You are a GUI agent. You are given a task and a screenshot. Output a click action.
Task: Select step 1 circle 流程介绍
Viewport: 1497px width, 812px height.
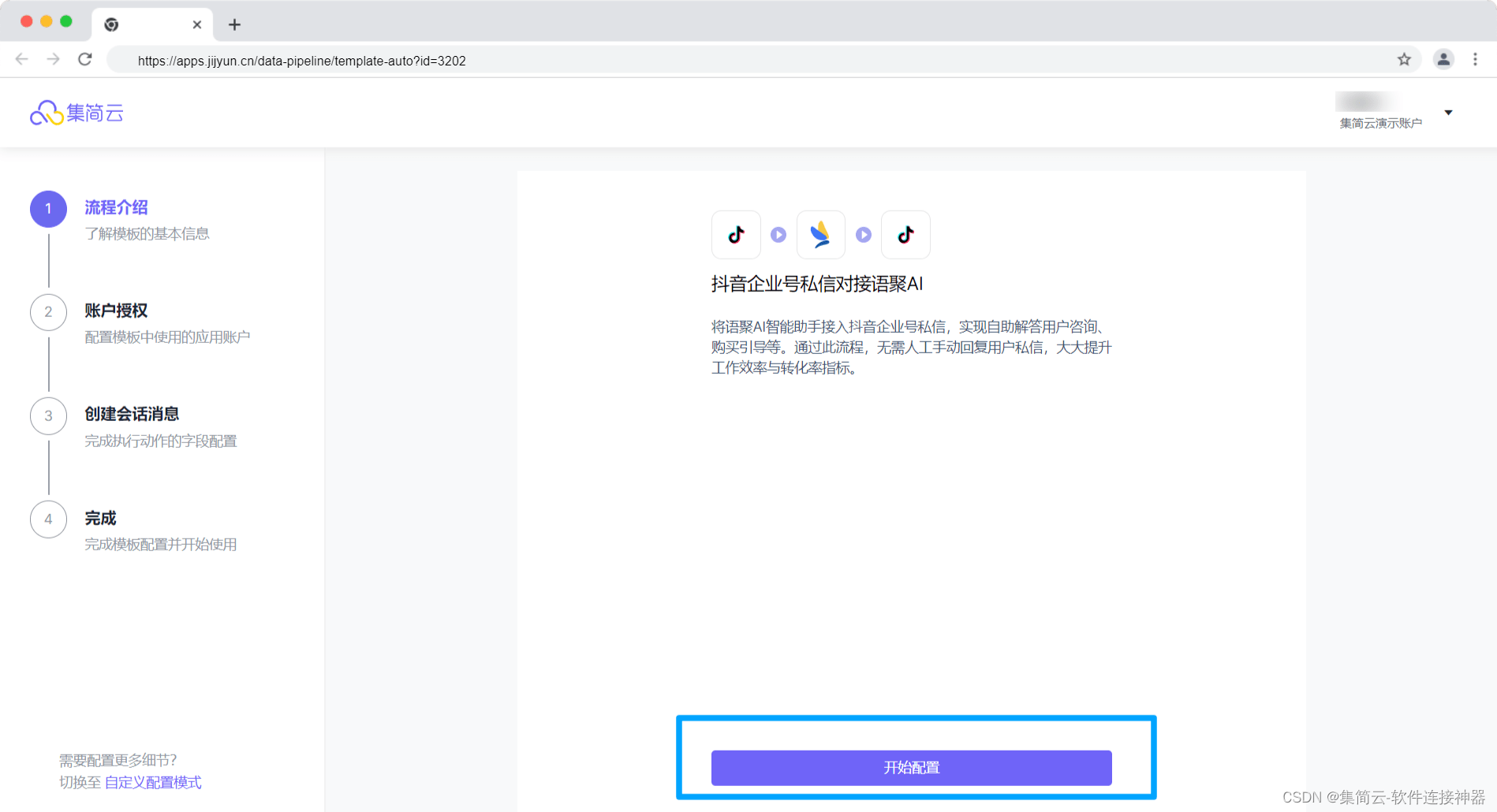tap(48, 209)
